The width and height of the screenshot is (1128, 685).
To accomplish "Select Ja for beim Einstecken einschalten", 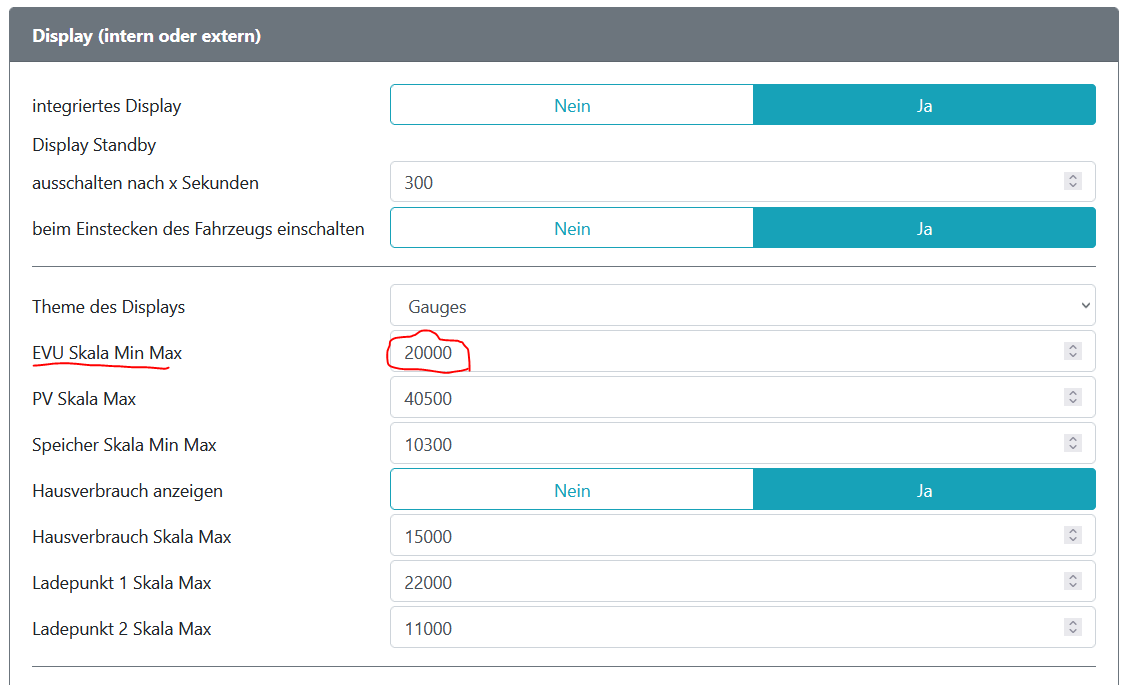I will click(924, 229).
